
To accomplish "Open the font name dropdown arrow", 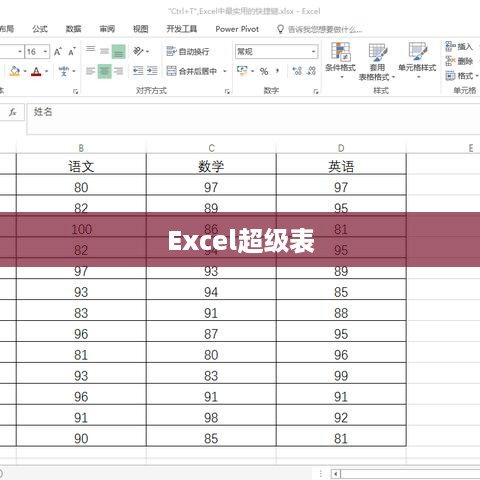I will 20,52.
